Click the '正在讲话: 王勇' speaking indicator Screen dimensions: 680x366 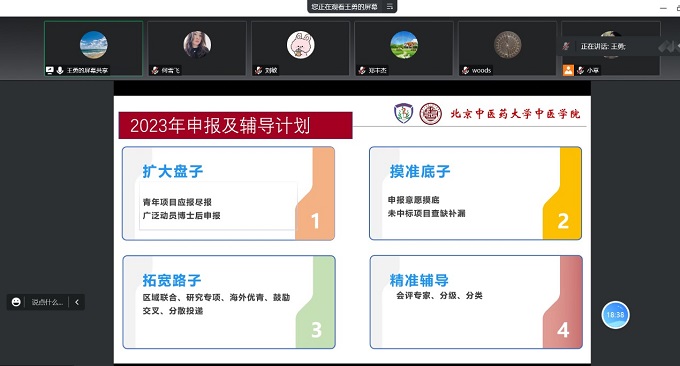click(x=603, y=46)
